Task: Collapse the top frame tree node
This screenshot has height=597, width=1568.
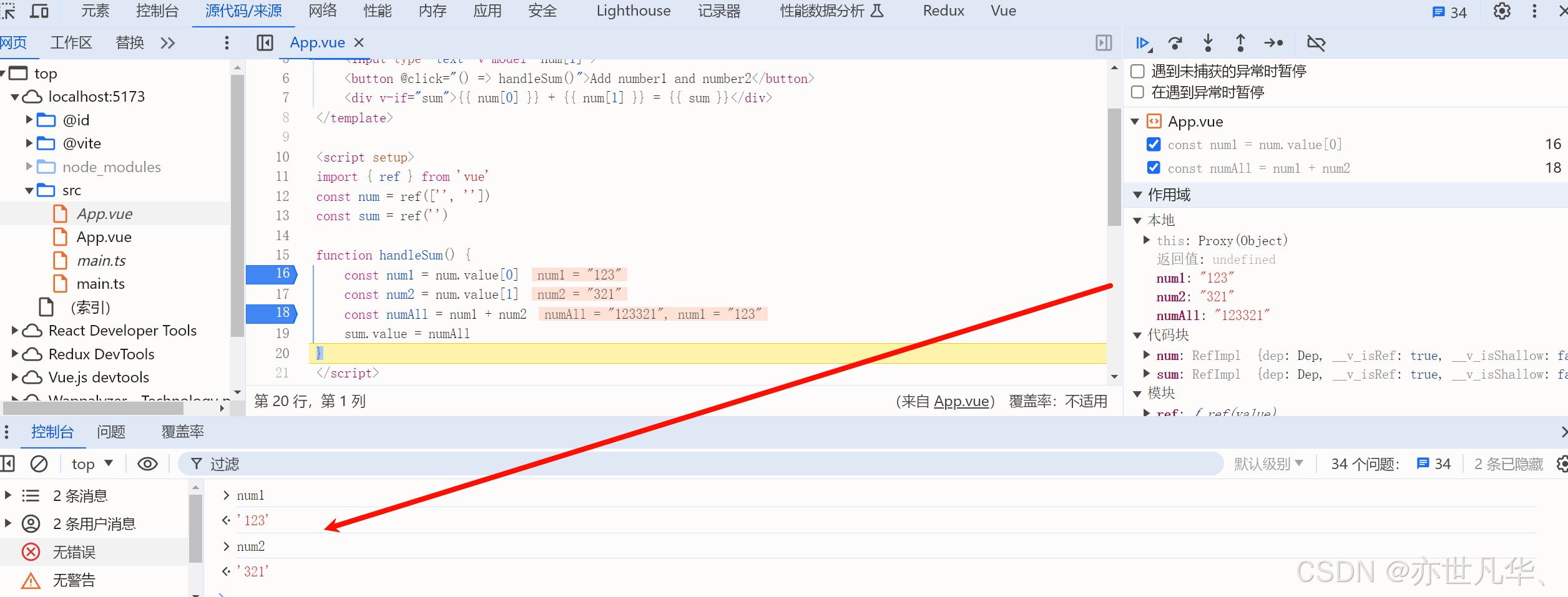Action: (3, 74)
